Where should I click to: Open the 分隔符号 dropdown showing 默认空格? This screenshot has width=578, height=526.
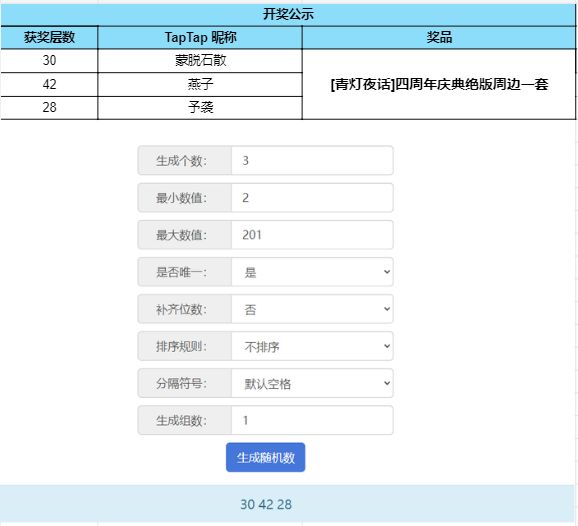(312, 383)
